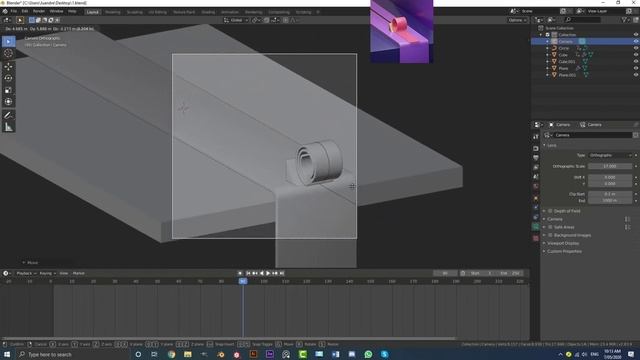Viewport: 640px width, 360px height.
Task: Click the Shift X value field
Action: [x=610, y=177]
